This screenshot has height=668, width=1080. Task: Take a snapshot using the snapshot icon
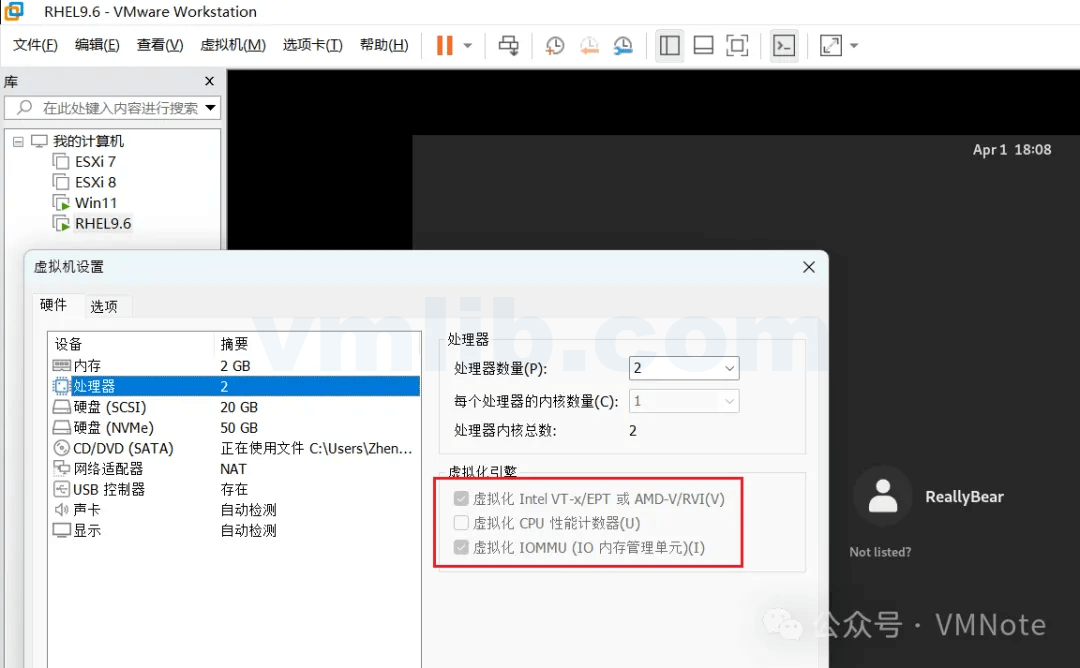[554, 45]
